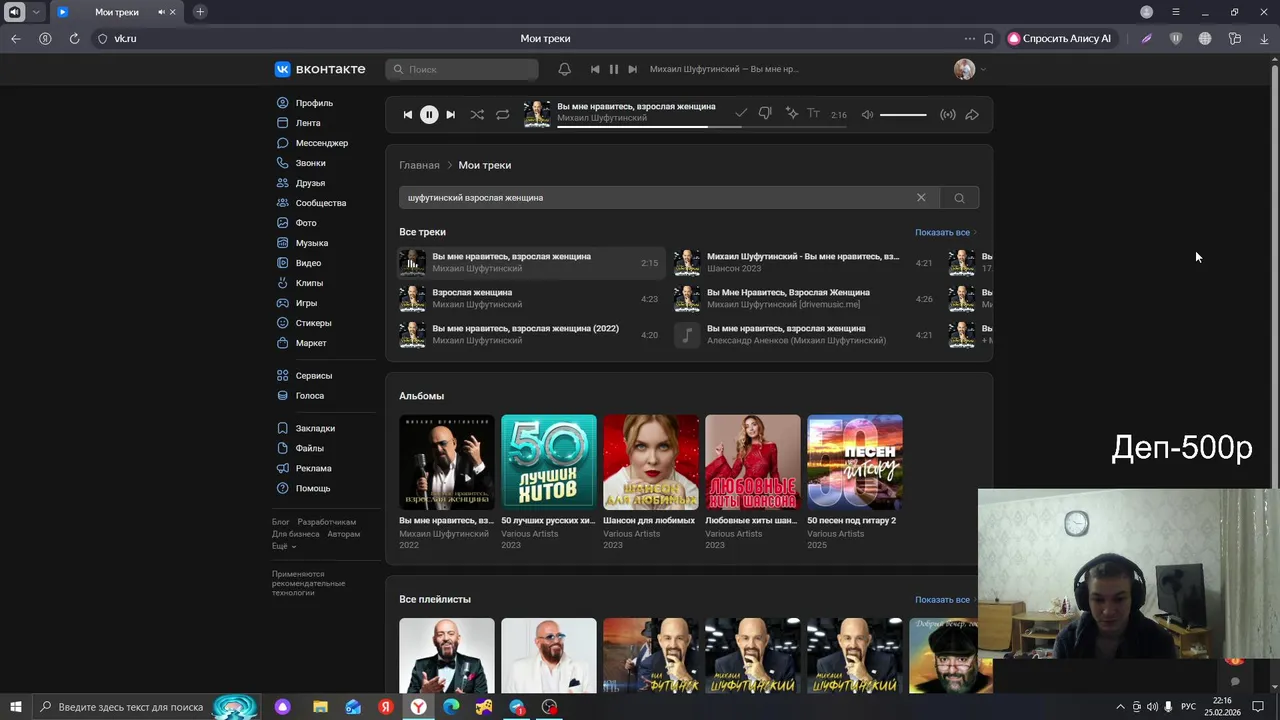Share the current track arrow icon

(972, 114)
